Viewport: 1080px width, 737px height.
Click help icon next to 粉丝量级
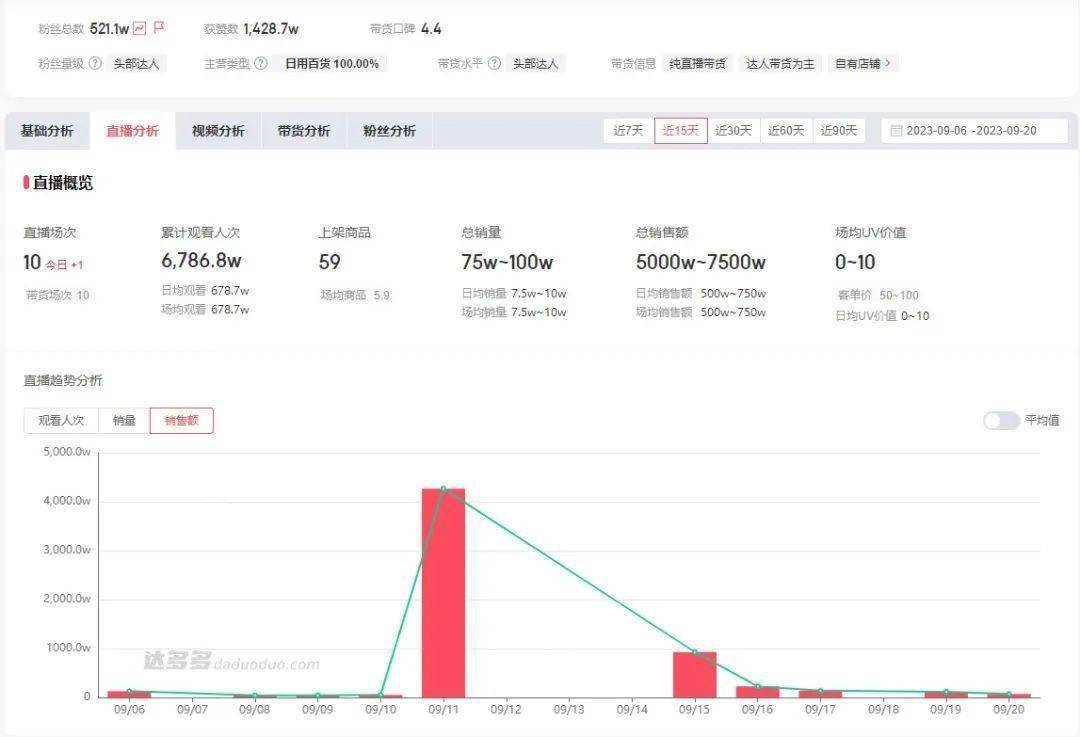(x=96, y=63)
